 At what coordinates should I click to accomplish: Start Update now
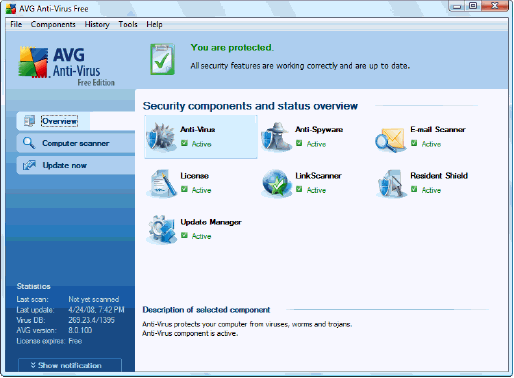76,165
